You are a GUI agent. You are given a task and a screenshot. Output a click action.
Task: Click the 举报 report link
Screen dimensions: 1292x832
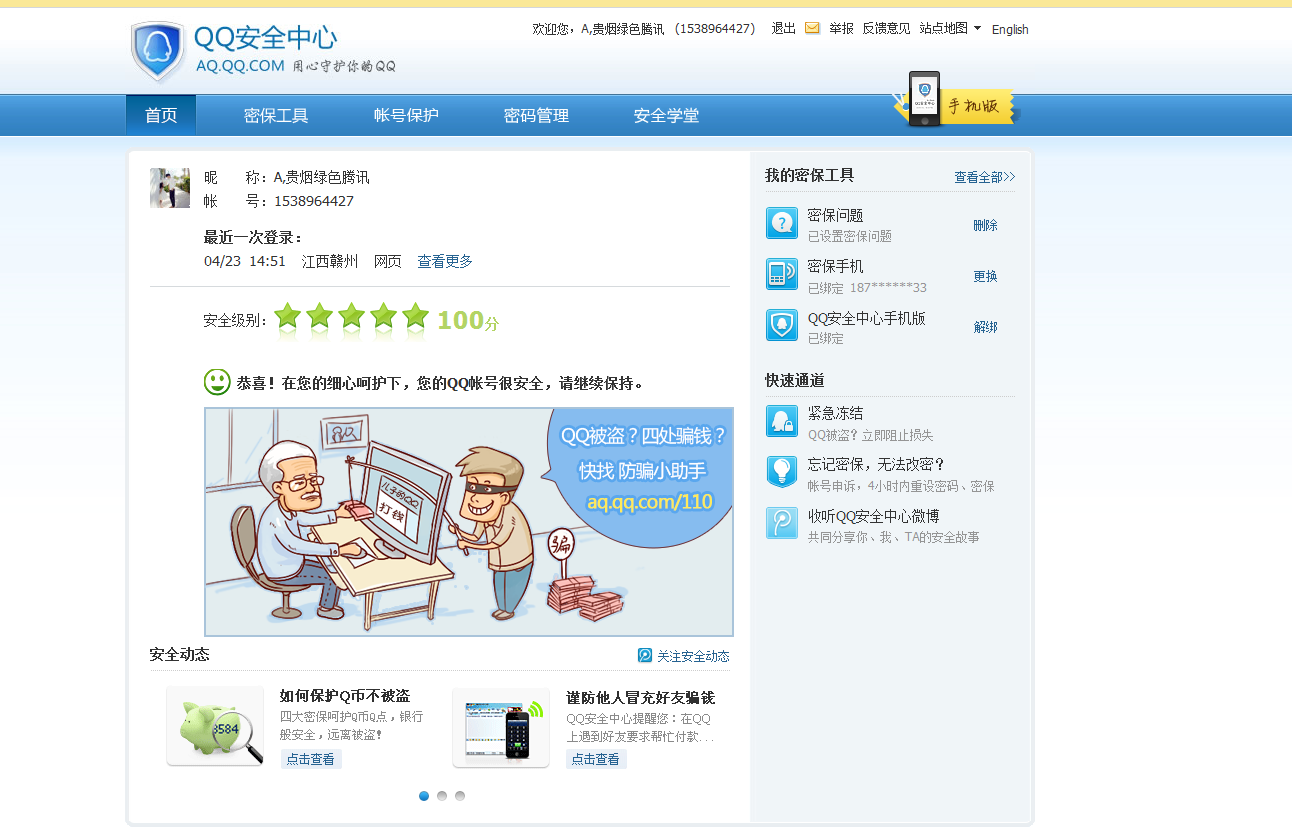click(x=841, y=28)
